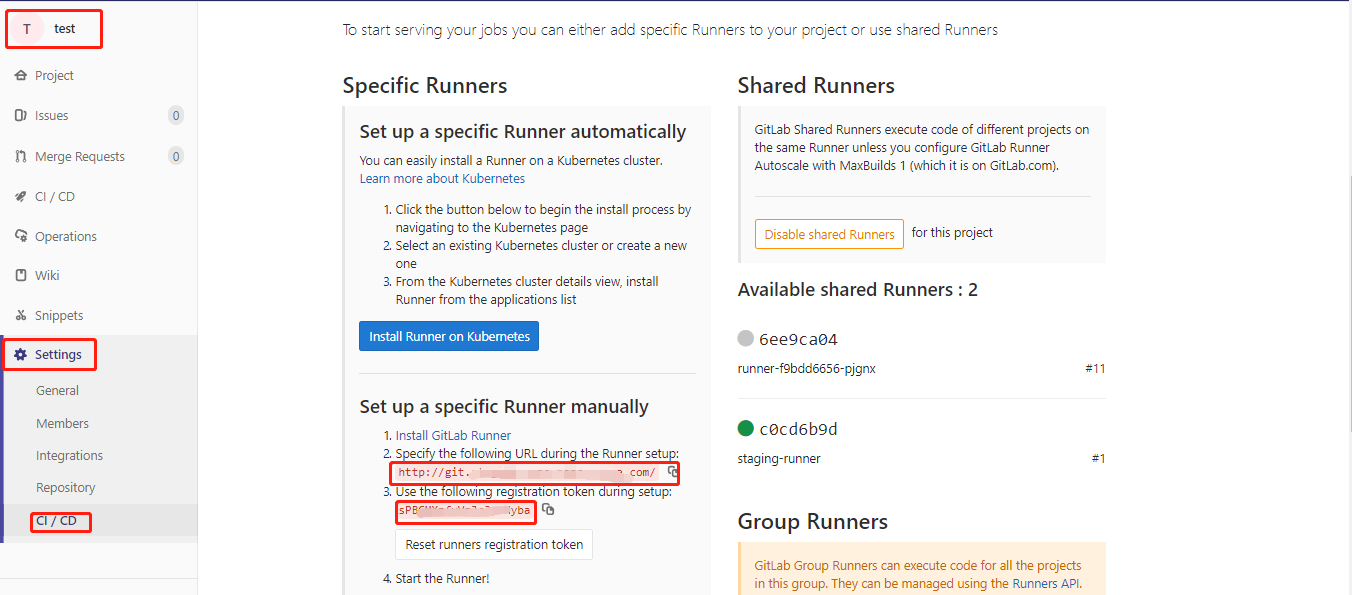This screenshot has width=1352, height=595.
Task: Click the Specific Runners heading
Action: click(425, 86)
